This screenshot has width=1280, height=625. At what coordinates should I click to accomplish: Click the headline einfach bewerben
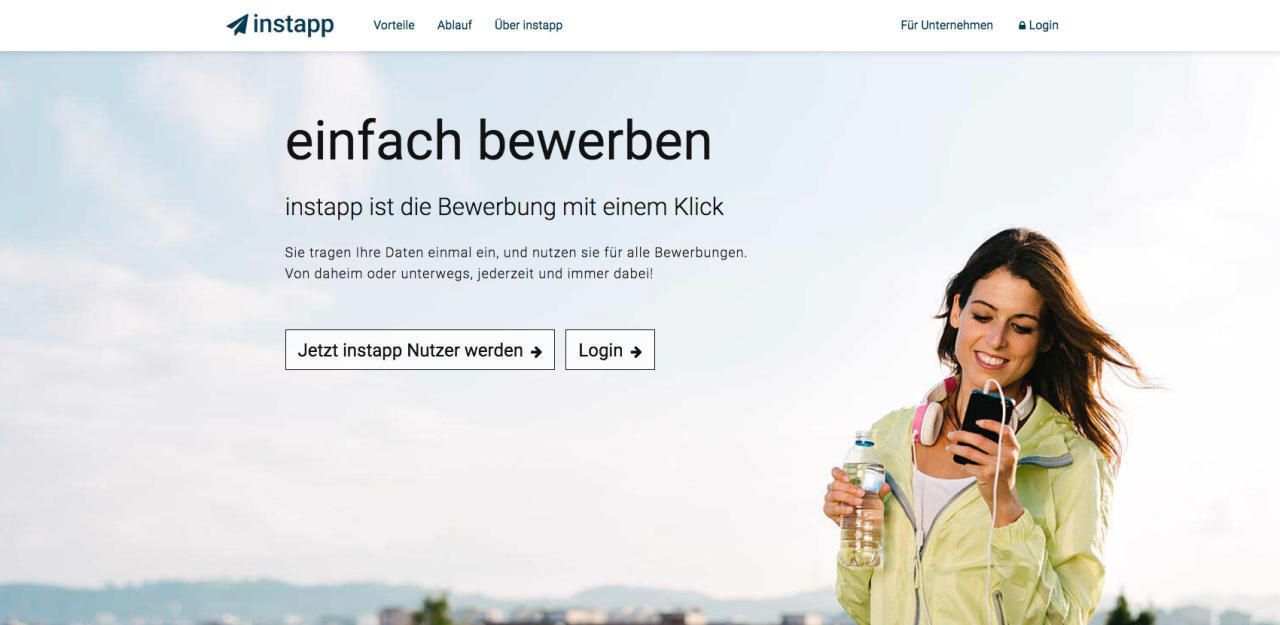498,140
